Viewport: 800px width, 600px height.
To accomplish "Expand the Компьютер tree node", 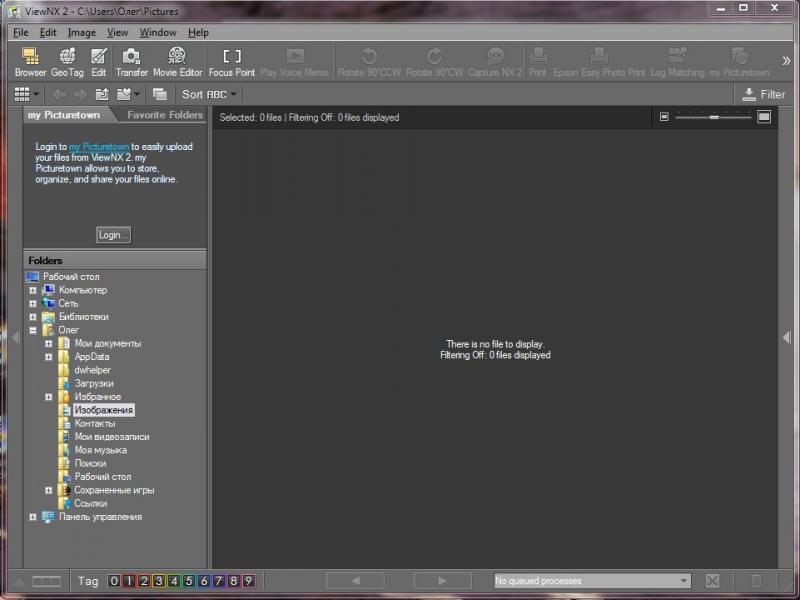I will coord(33,290).
